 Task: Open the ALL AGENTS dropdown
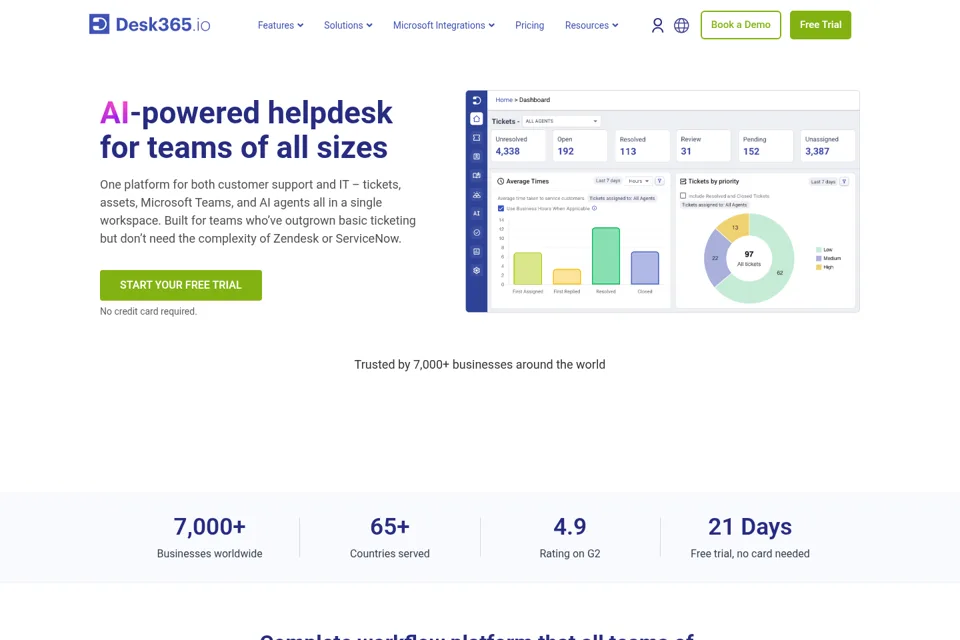[x=561, y=121]
